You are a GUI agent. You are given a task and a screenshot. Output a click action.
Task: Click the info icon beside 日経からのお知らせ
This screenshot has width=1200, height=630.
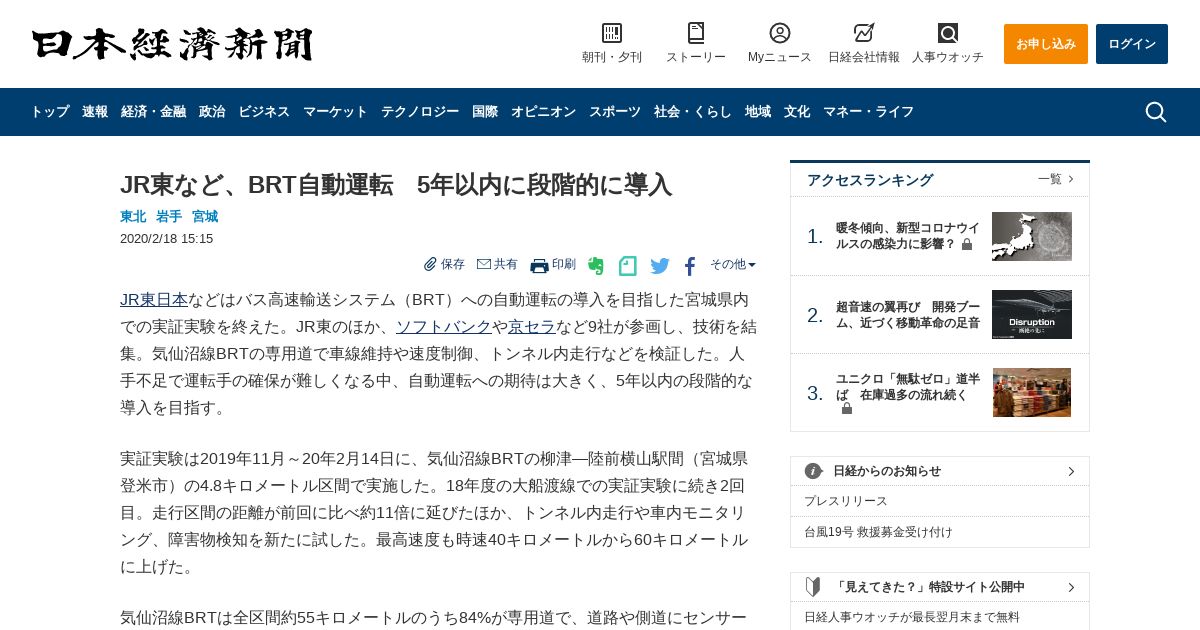point(814,471)
